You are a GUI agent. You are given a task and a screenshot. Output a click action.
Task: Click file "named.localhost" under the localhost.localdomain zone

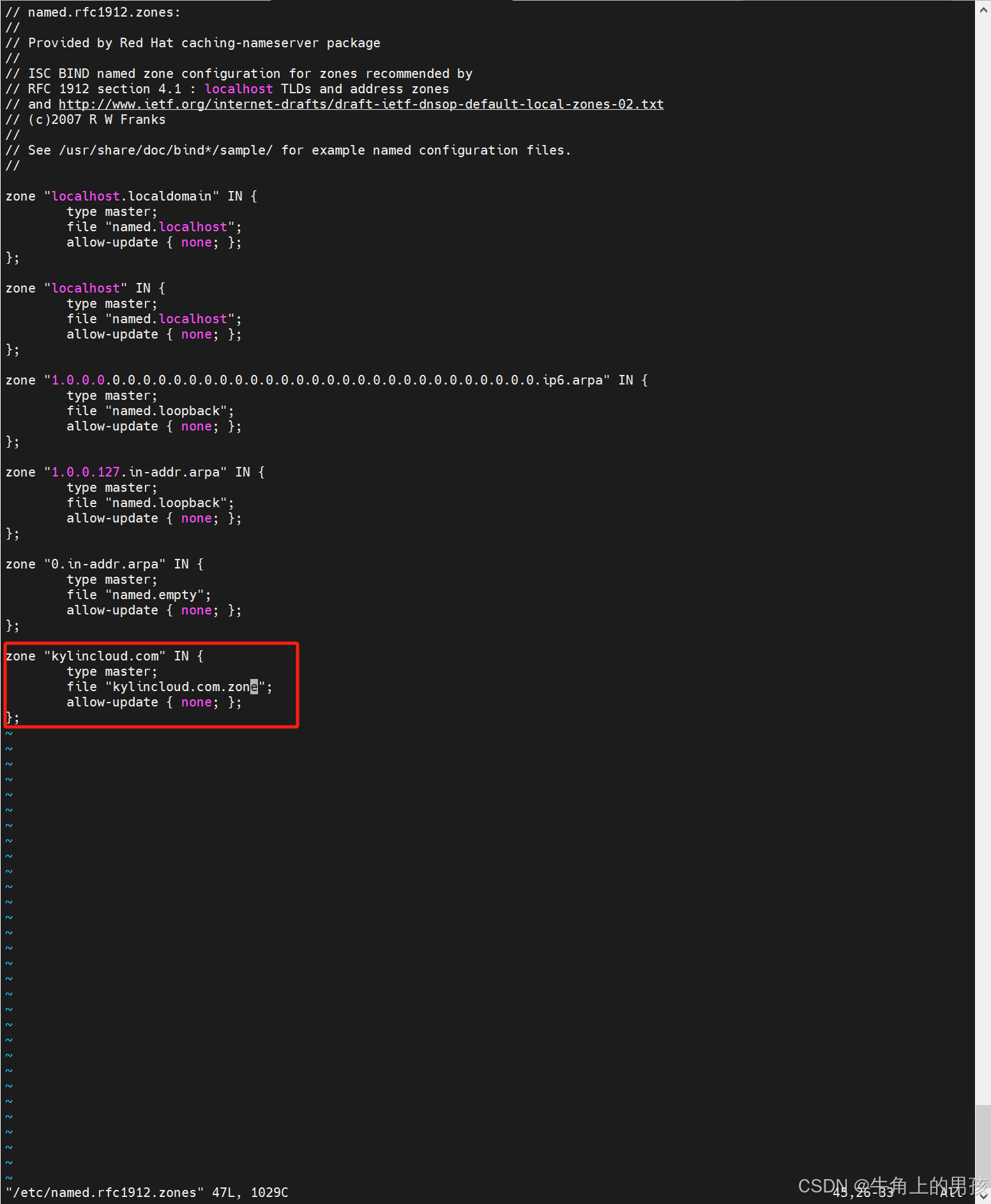pos(155,227)
